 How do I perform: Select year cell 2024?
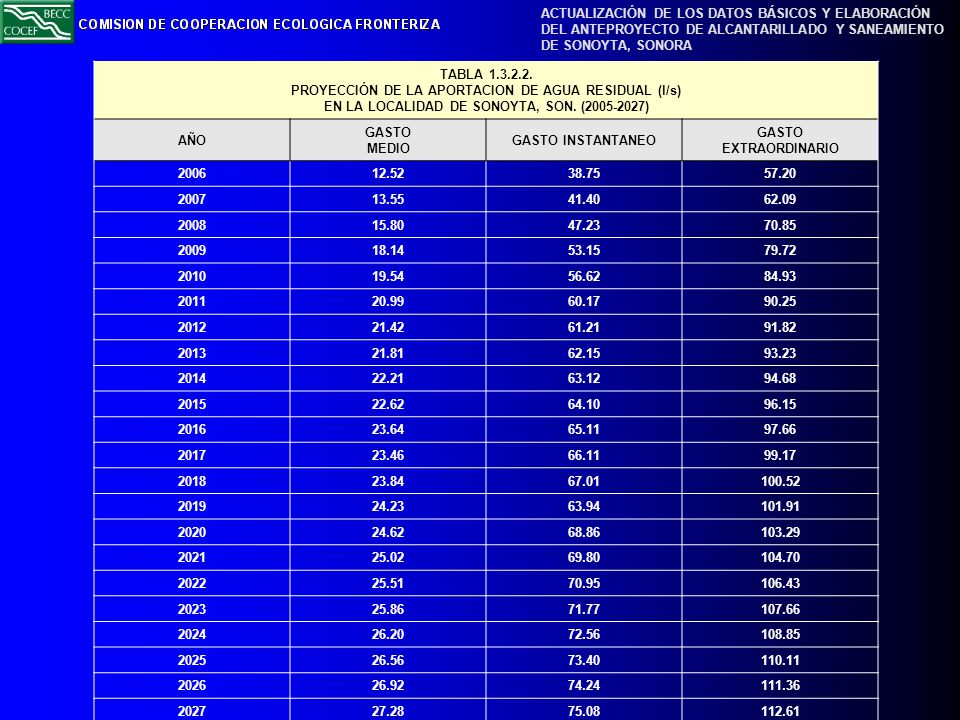192,634
